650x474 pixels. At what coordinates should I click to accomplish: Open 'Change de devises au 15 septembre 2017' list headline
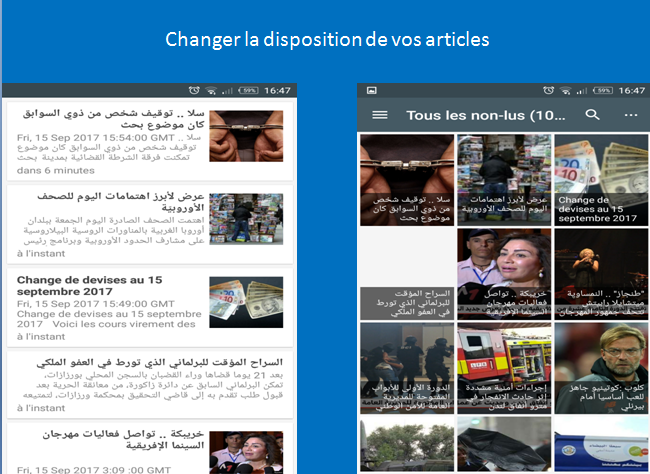tap(90, 286)
